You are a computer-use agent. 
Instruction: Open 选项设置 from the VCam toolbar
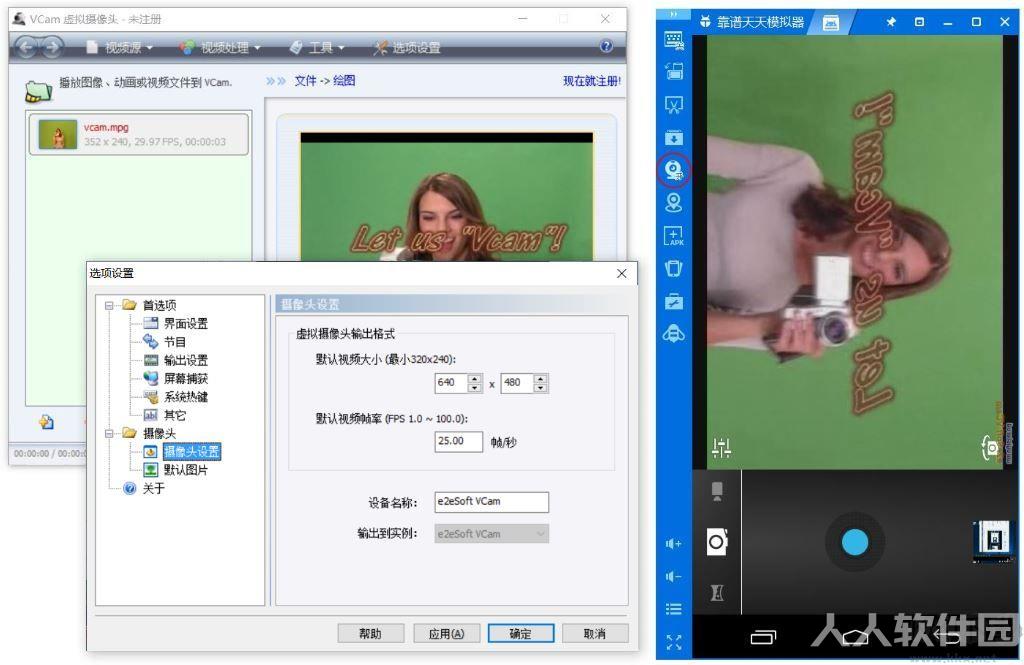(x=407, y=47)
